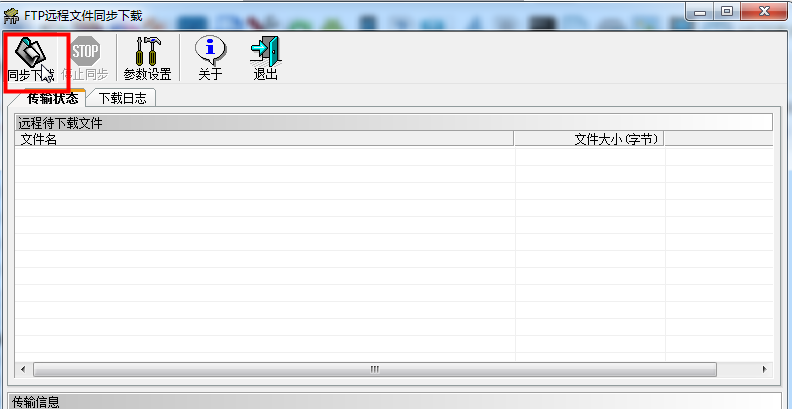Click the blank column header after 文件大小

point(718,139)
